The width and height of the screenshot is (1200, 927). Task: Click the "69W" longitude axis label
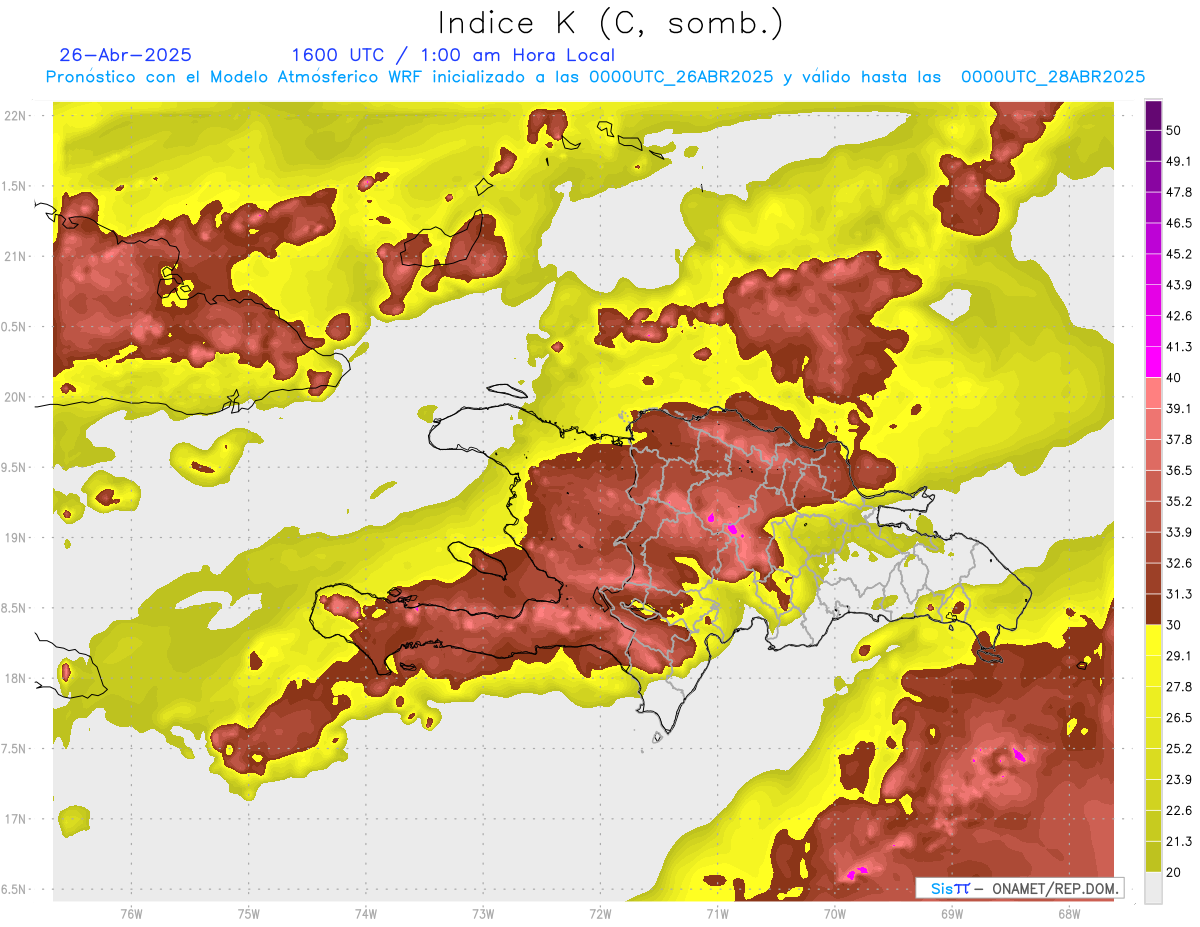click(x=952, y=914)
